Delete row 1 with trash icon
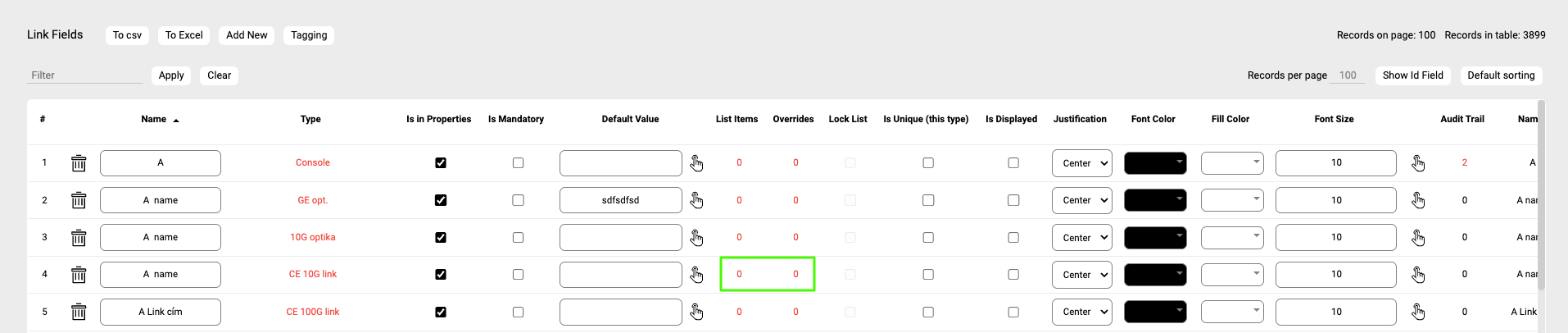Viewport: 1568px width, 333px height. pos(79,163)
